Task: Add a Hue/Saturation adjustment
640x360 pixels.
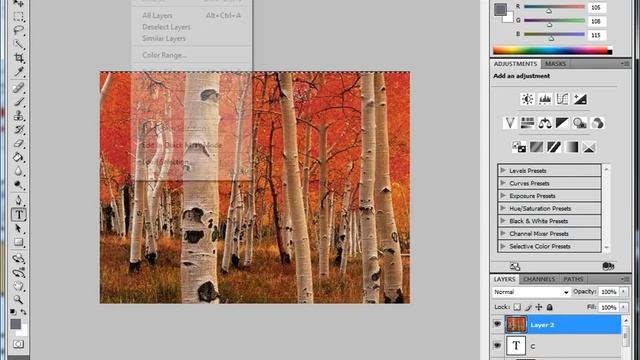Action: 527,123
